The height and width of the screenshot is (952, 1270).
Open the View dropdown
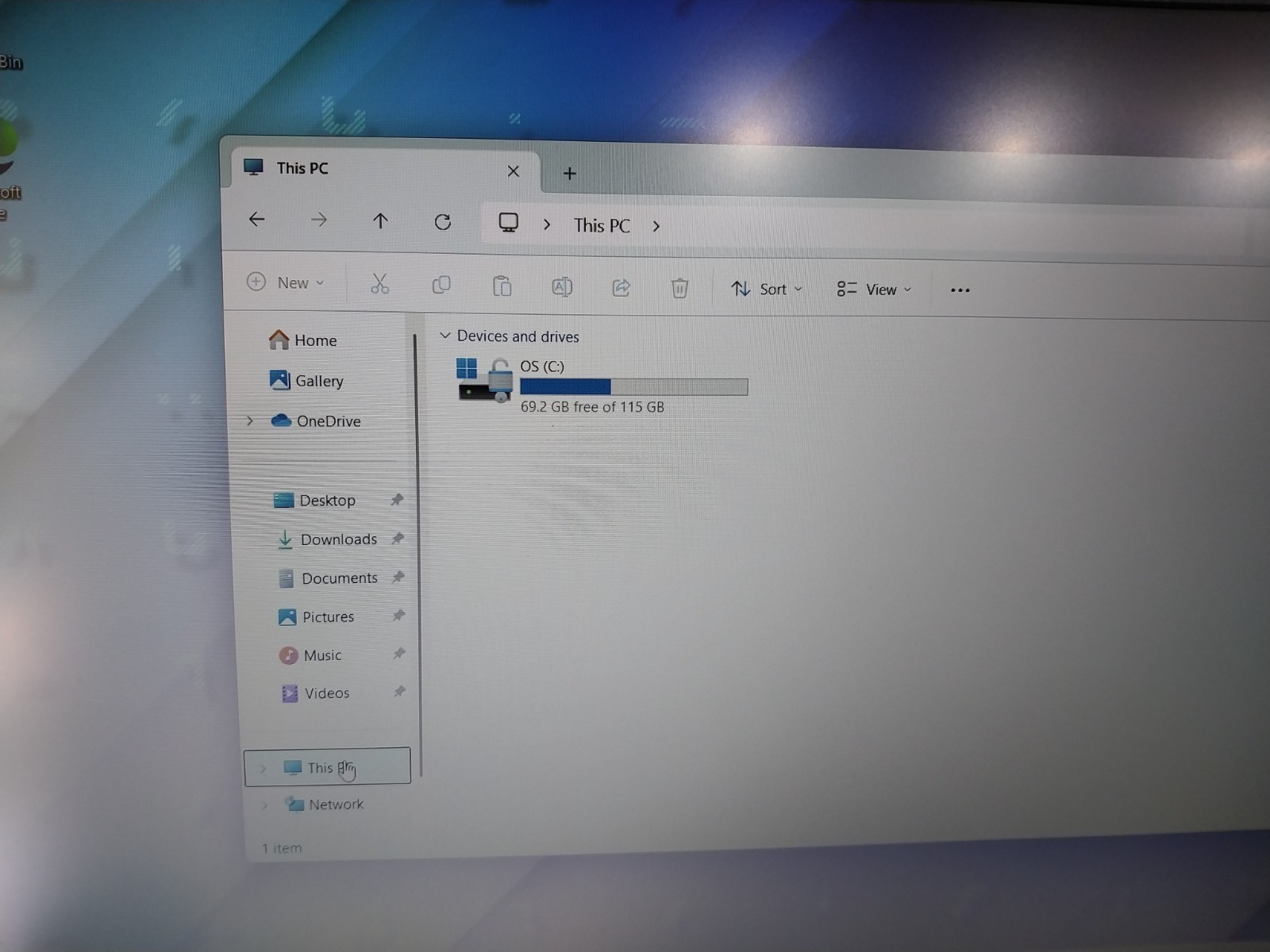[874, 290]
